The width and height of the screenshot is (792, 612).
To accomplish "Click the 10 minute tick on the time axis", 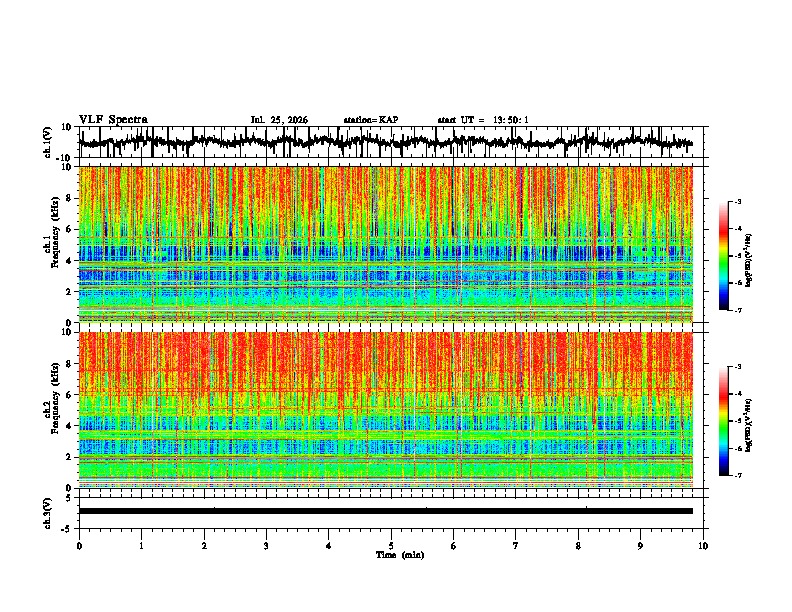I will click(x=703, y=546).
